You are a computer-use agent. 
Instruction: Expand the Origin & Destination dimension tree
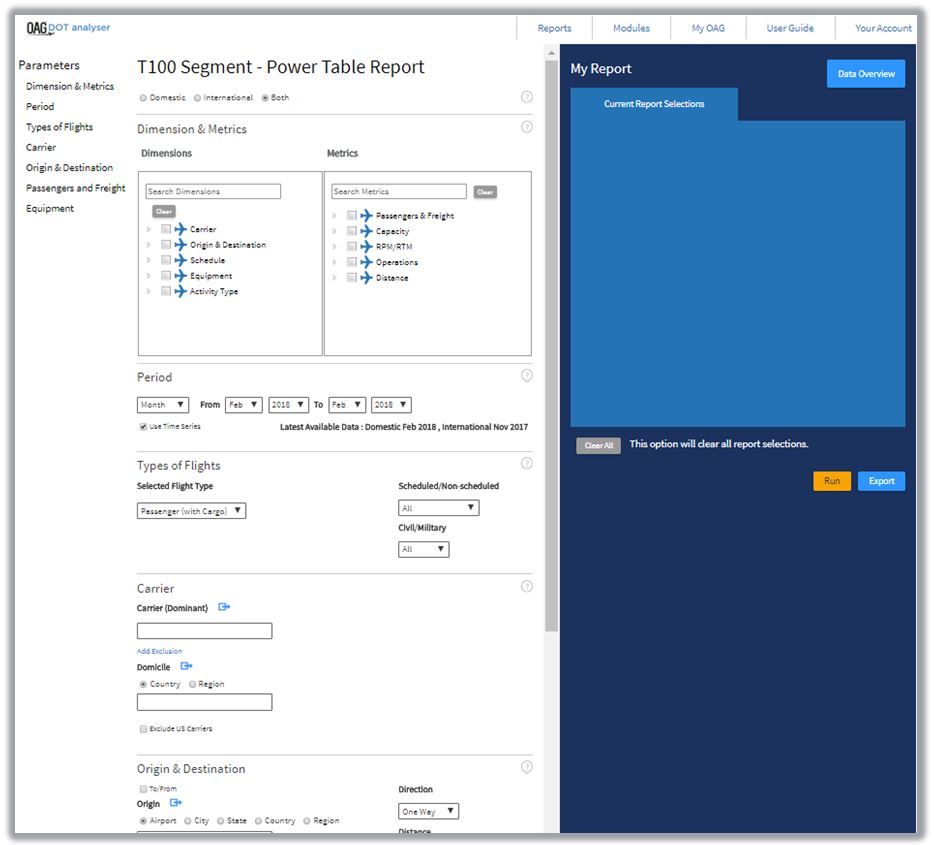(x=149, y=245)
